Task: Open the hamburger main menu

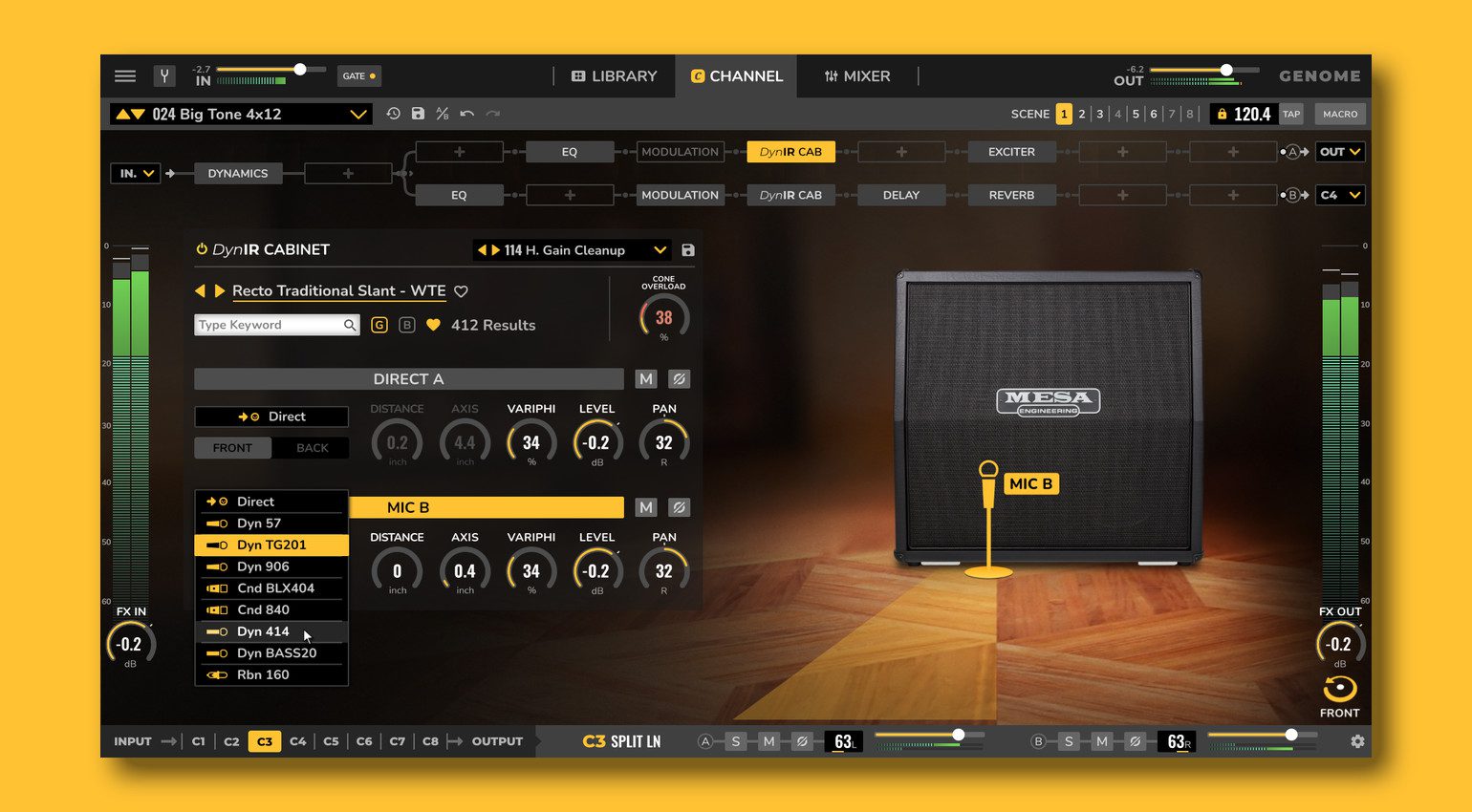Action: click(125, 75)
